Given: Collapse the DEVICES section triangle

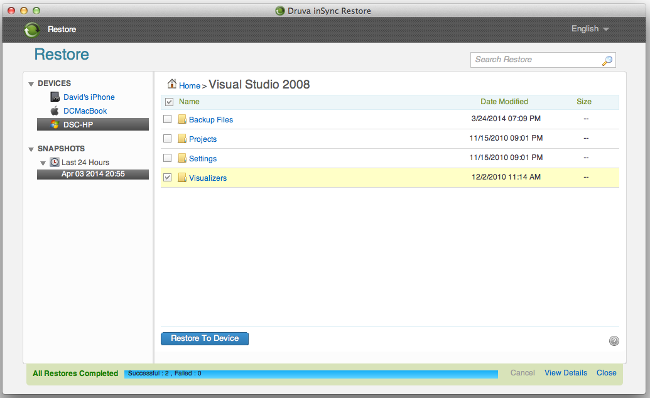Looking at the screenshot, I should pyautogui.click(x=31, y=84).
